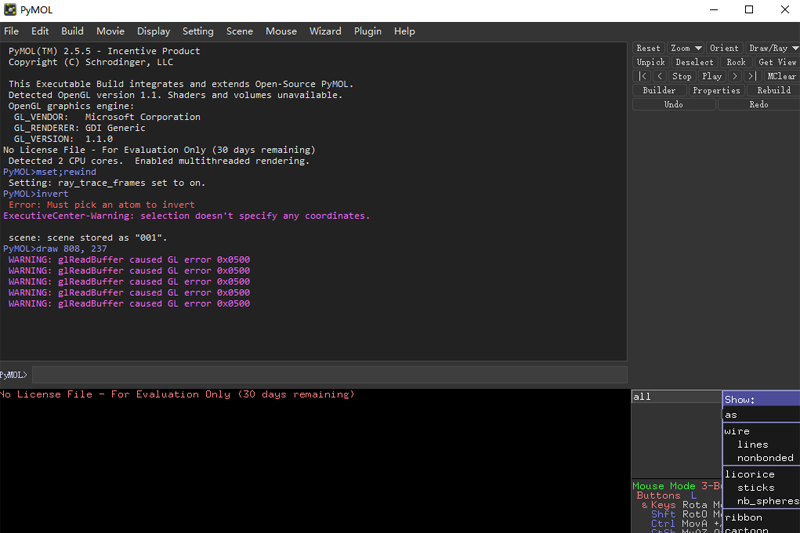800x533 pixels.
Task: Click the Get View button
Action: click(777, 62)
